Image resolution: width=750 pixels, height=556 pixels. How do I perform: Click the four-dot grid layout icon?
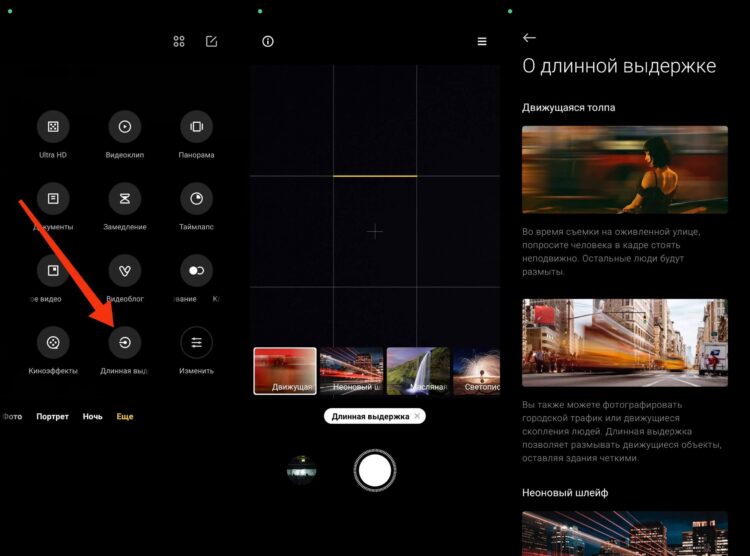click(179, 41)
